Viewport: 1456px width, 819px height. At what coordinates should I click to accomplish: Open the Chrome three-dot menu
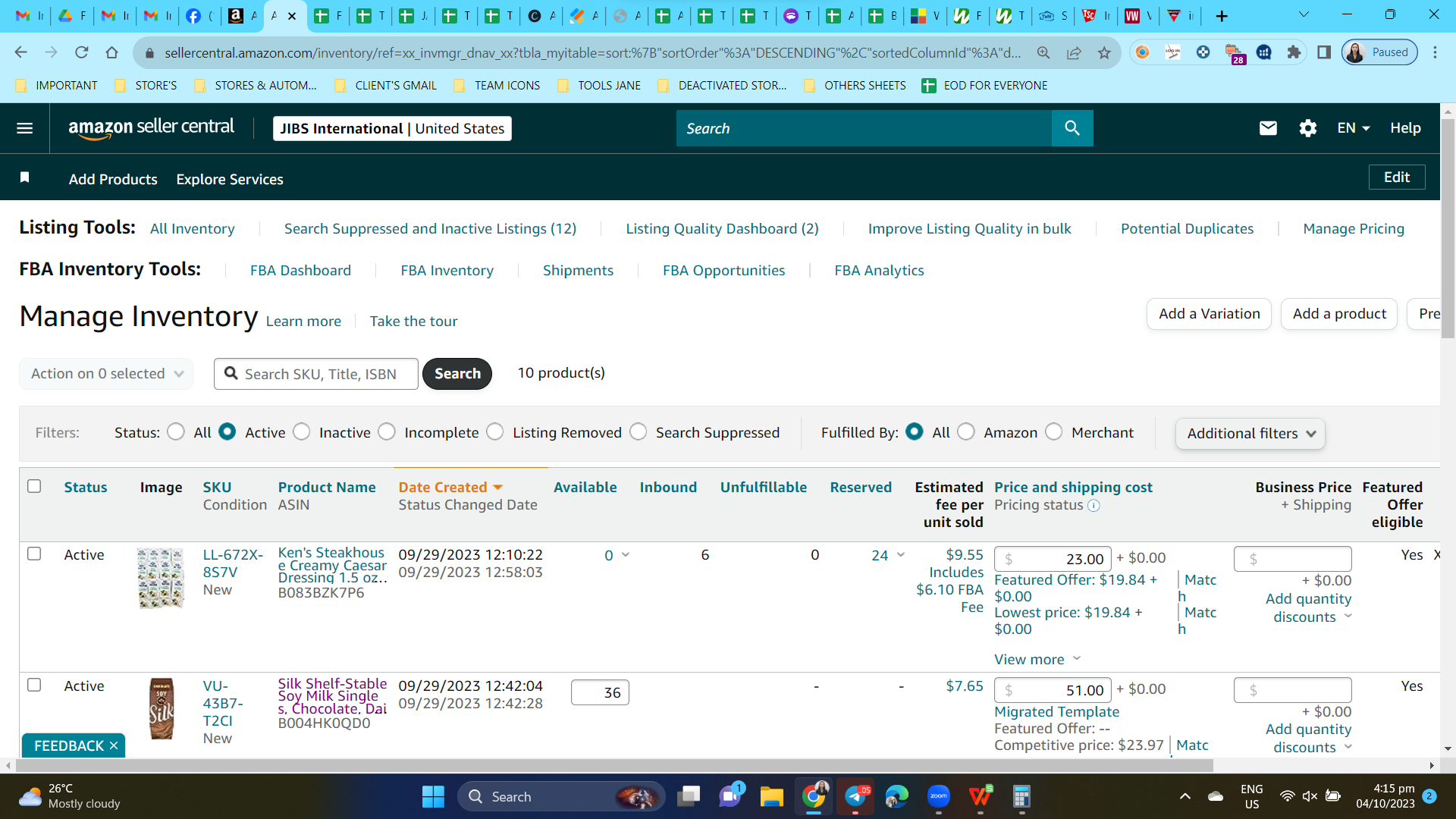(1435, 52)
